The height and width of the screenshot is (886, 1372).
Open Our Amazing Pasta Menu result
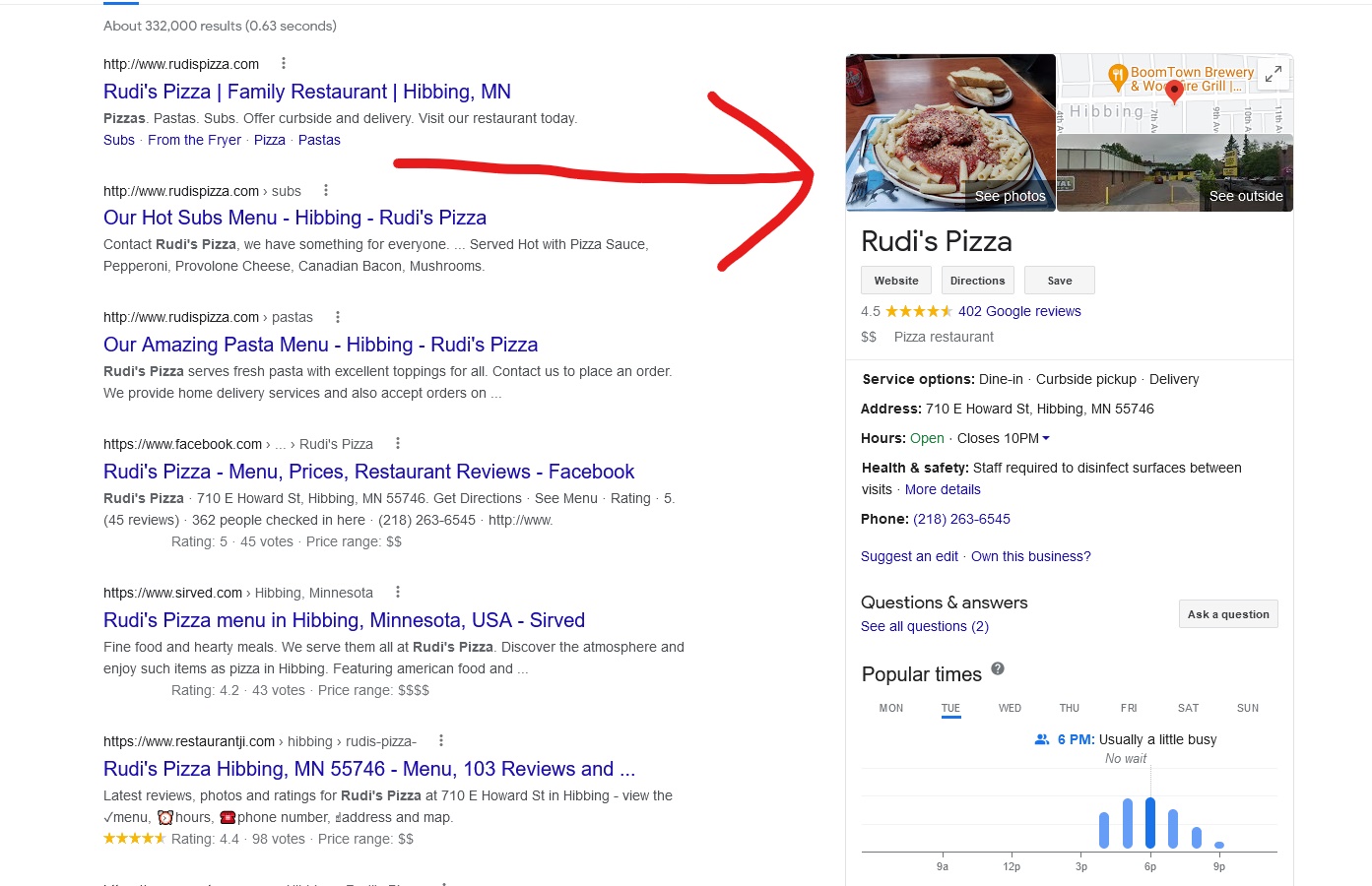(x=320, y=345)
